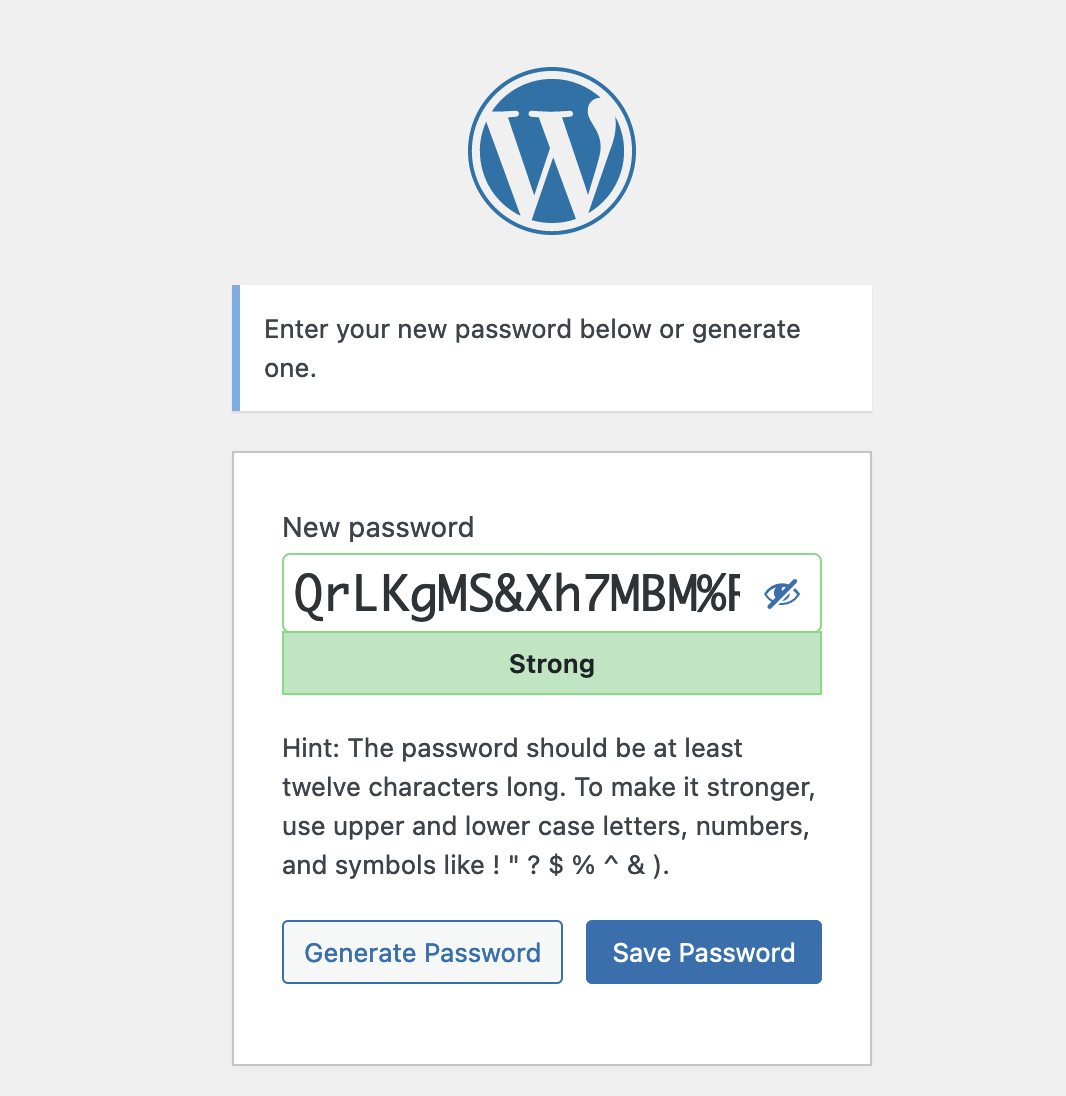Generate a new password
Viewport: 1066px width, 1096px height.
(x=422, y=952)
